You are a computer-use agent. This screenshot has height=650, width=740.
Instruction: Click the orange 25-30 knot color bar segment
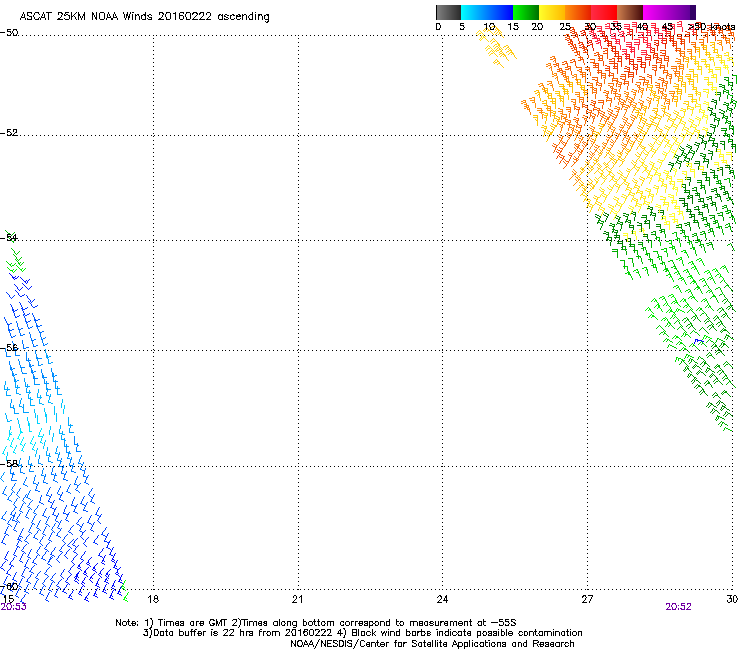pyautogui.click(x=578, y=12)
